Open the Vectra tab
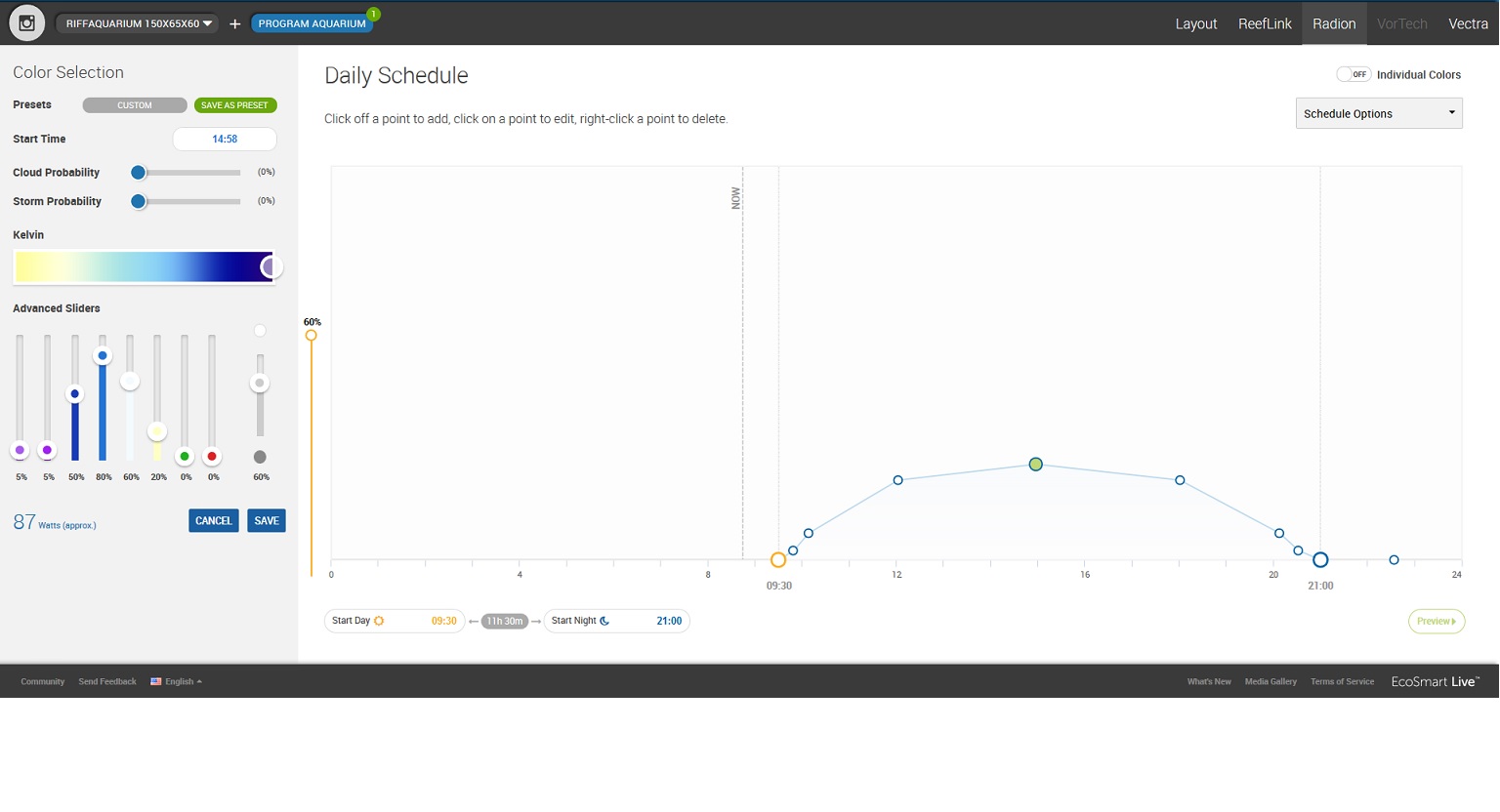 pyautogui.click(x=1467, y=23)
